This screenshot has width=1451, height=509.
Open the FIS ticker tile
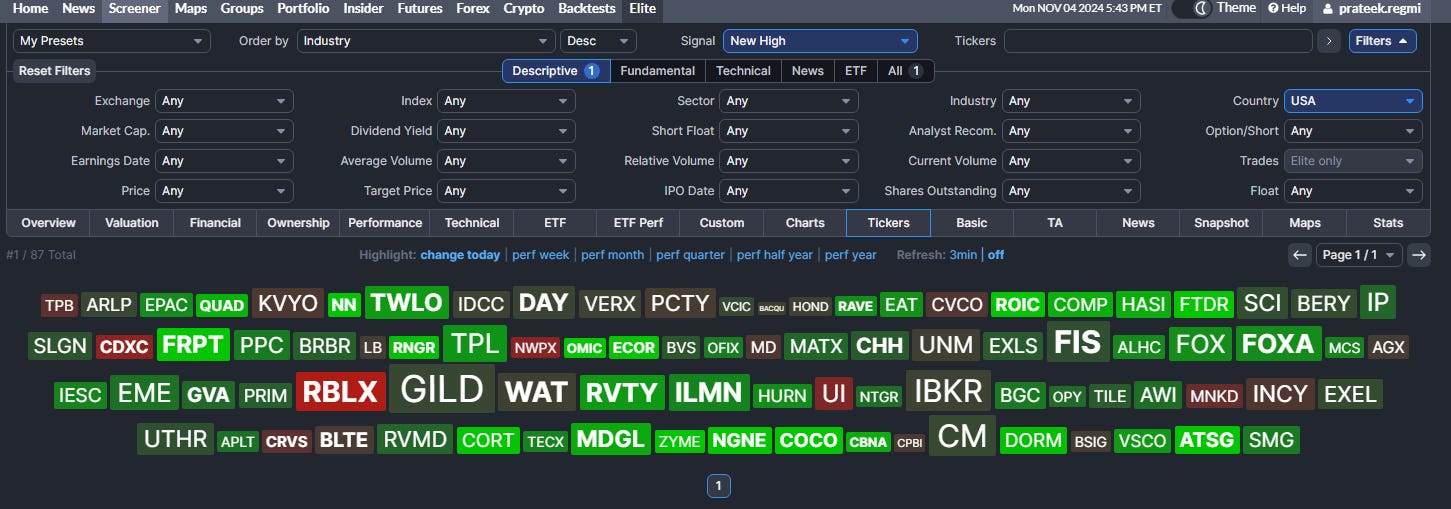1077,342
